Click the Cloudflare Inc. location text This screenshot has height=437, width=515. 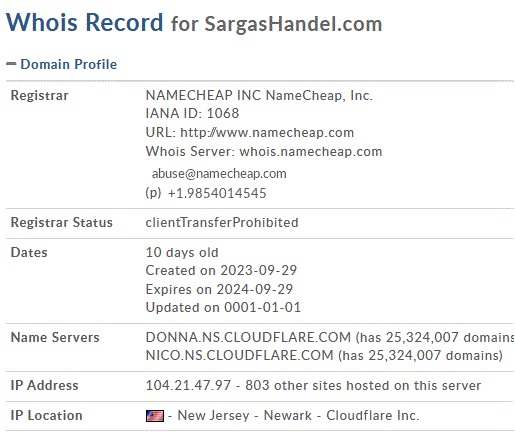(x=372, y=416)
